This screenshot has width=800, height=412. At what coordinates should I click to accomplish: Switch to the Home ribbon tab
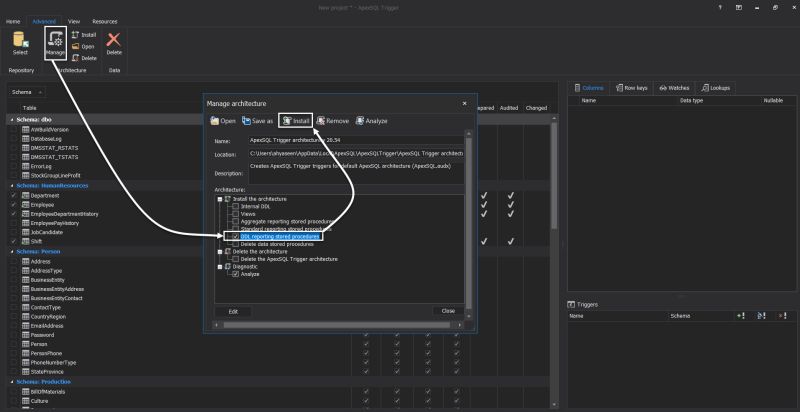(13, 21)
